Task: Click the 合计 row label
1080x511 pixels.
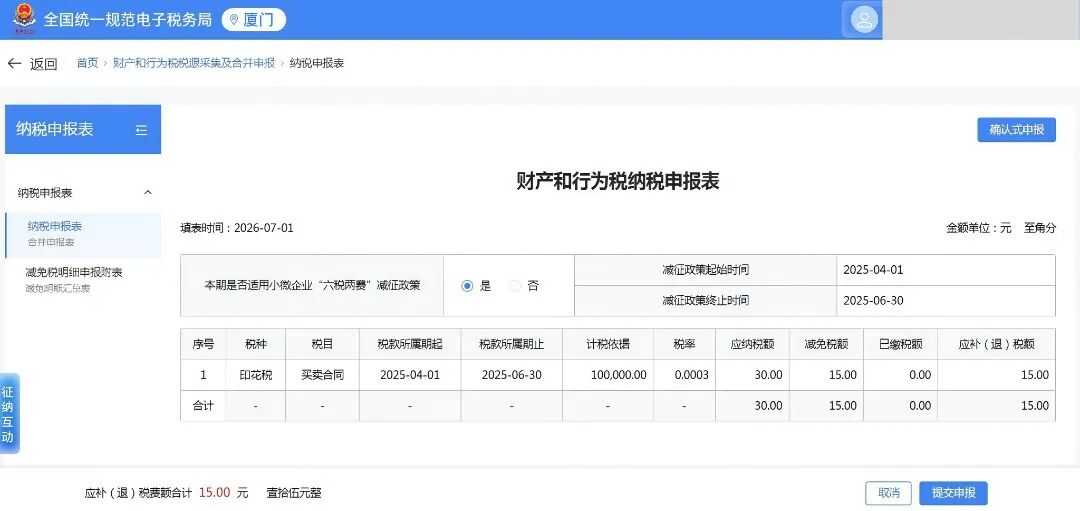Action: click(202, 406)
